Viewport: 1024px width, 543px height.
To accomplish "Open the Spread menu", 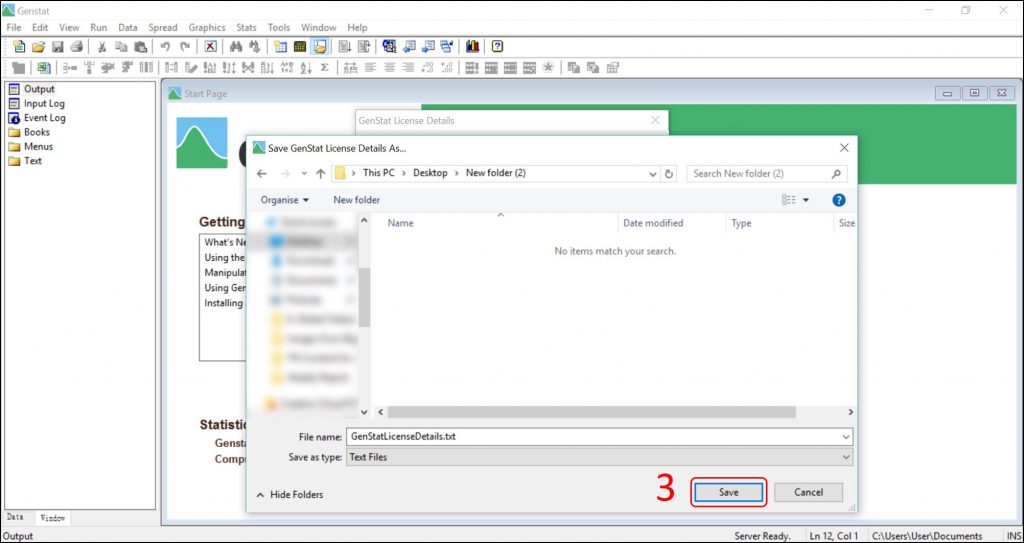I will [x=163, y=28].
